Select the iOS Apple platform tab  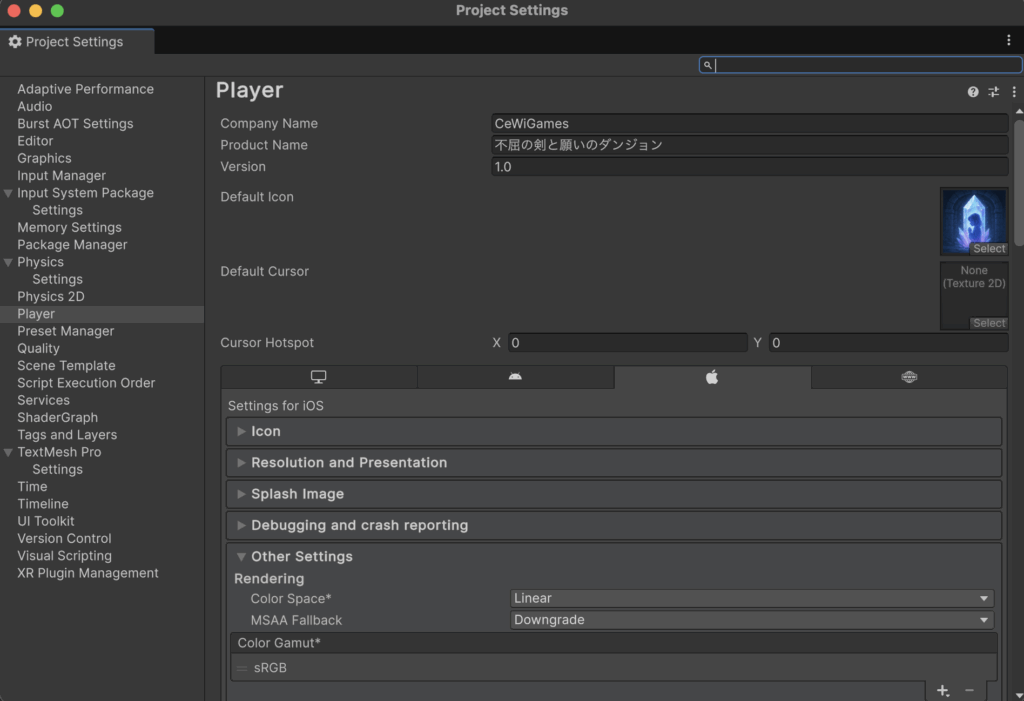pos(712,377)
